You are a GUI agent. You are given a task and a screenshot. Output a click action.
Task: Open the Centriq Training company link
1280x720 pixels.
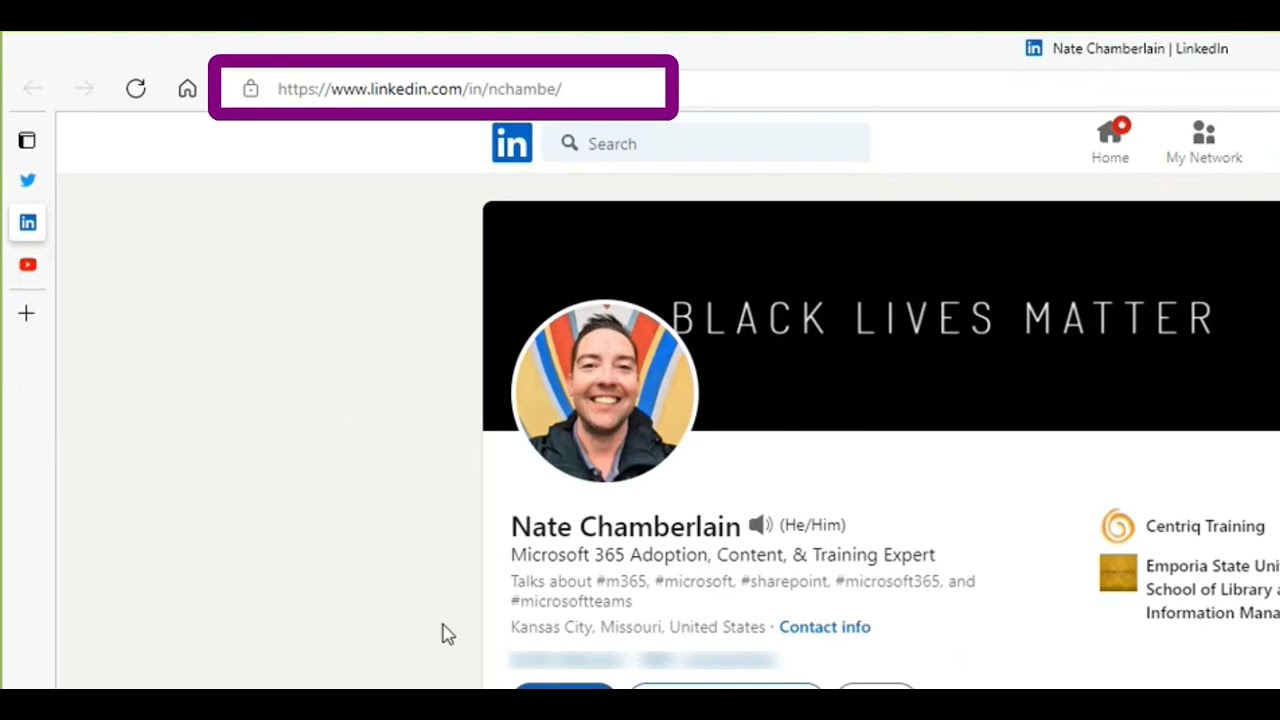pos(1205,526)
